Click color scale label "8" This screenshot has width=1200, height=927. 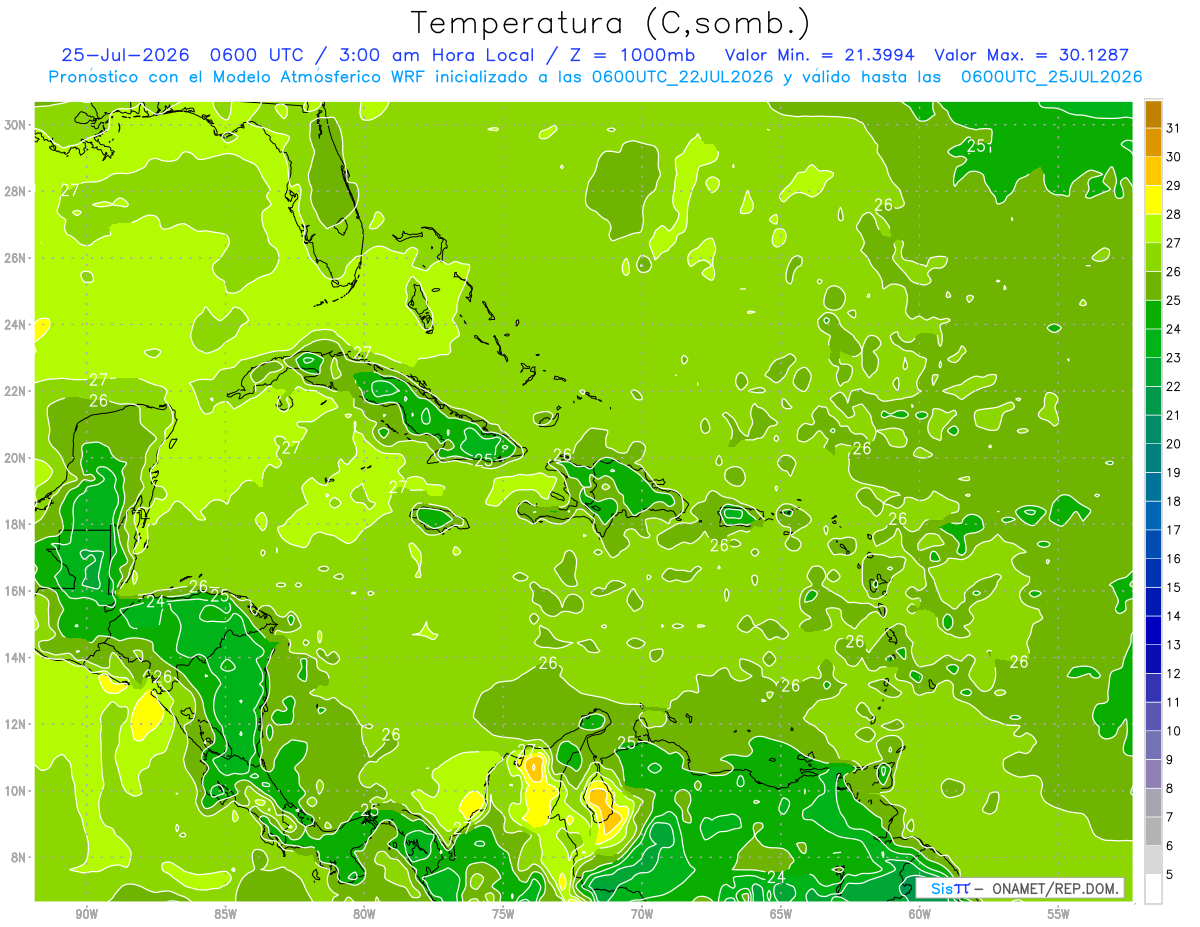pos(1170,788)
